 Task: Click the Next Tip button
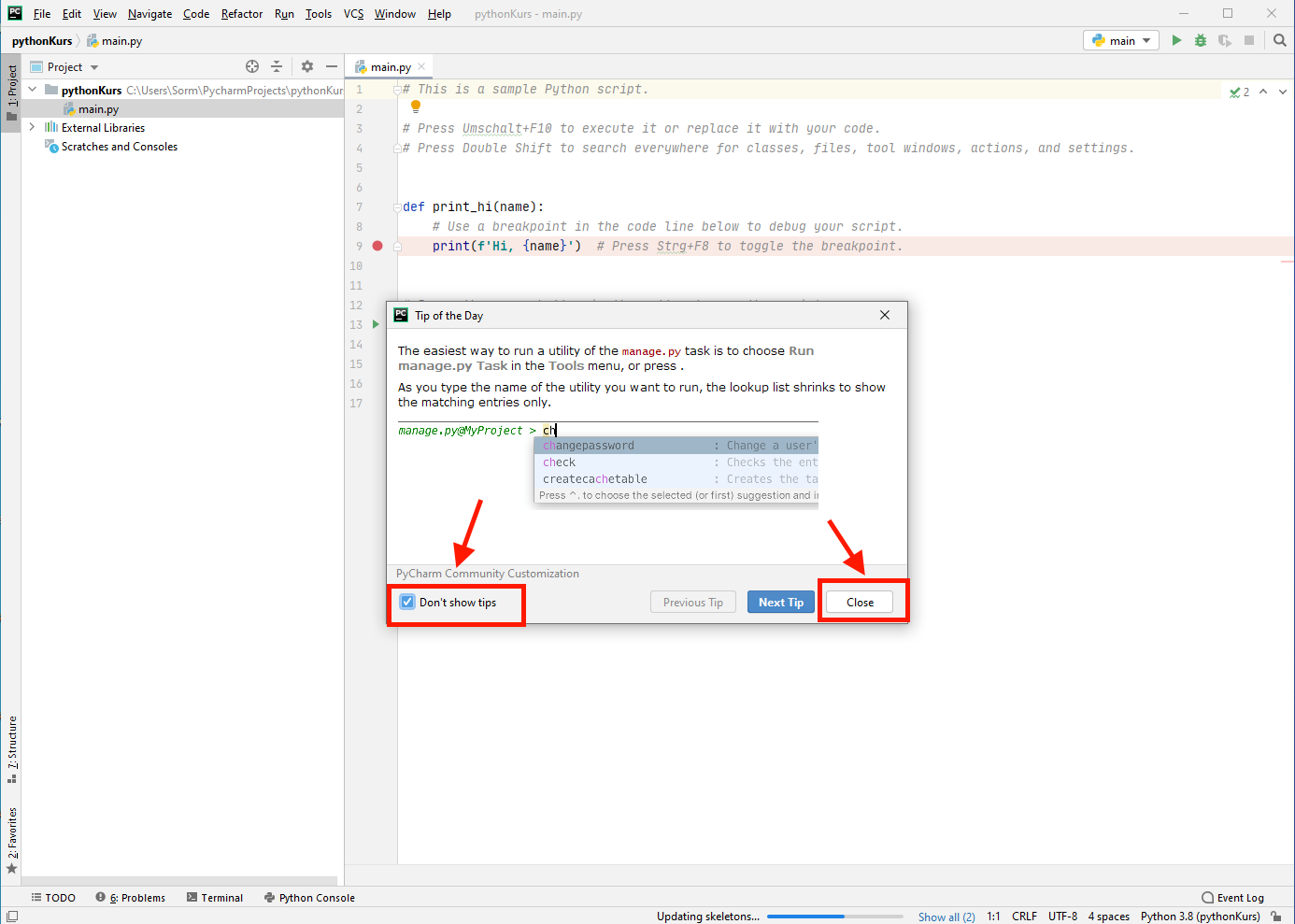(781, 602)
